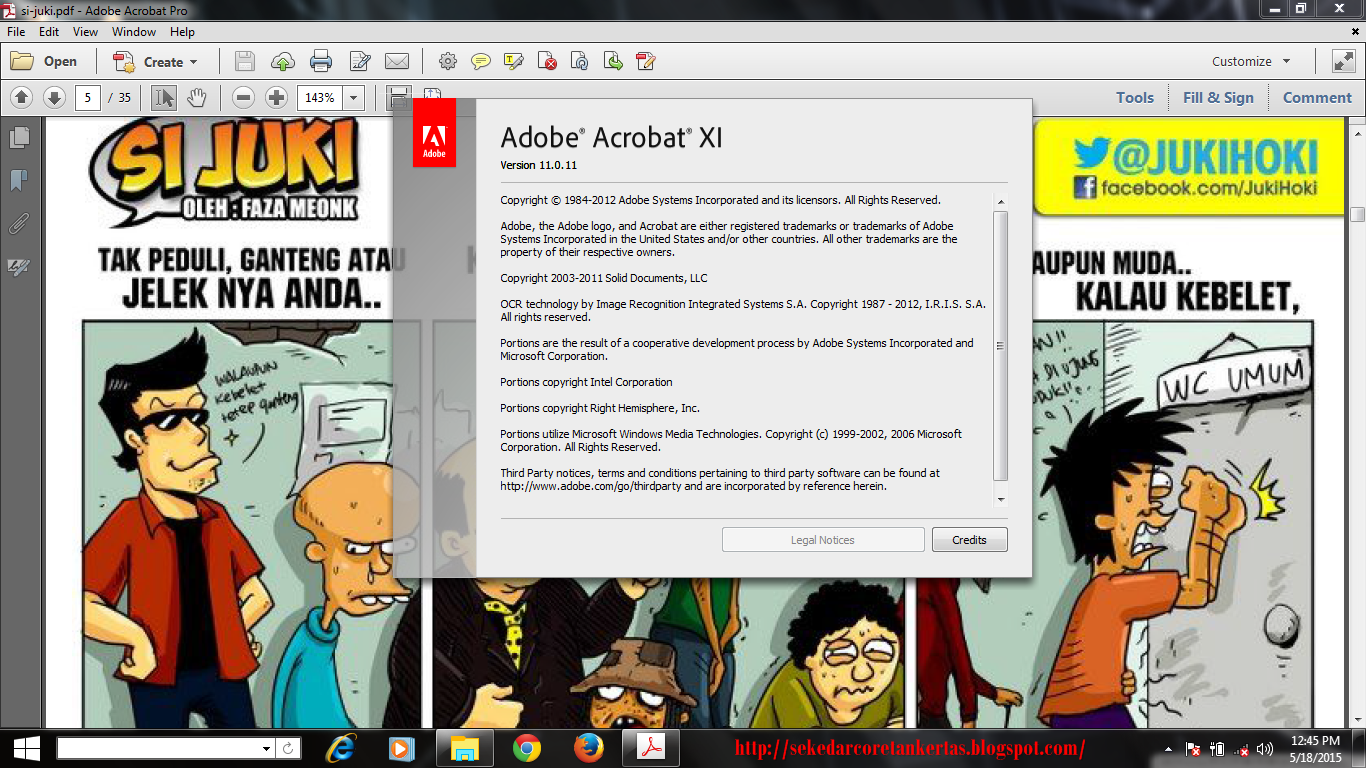Image resolution: width=1366 pixels, height=768 pixels.
Task: Click the Sign document pen icon
Action: (360, 61)
